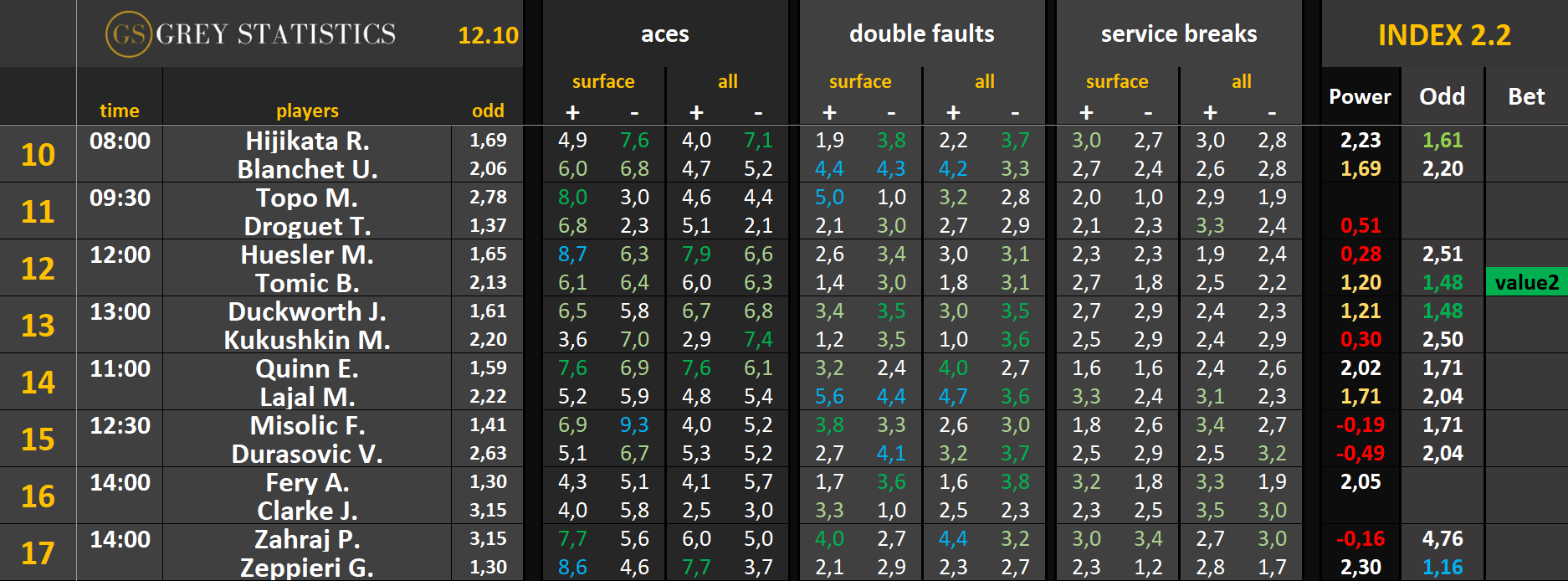Image resolution: width=1568 pixels, height=581 pixels.
Task: Click surface subheader under aces
Action: coord(602,81)
